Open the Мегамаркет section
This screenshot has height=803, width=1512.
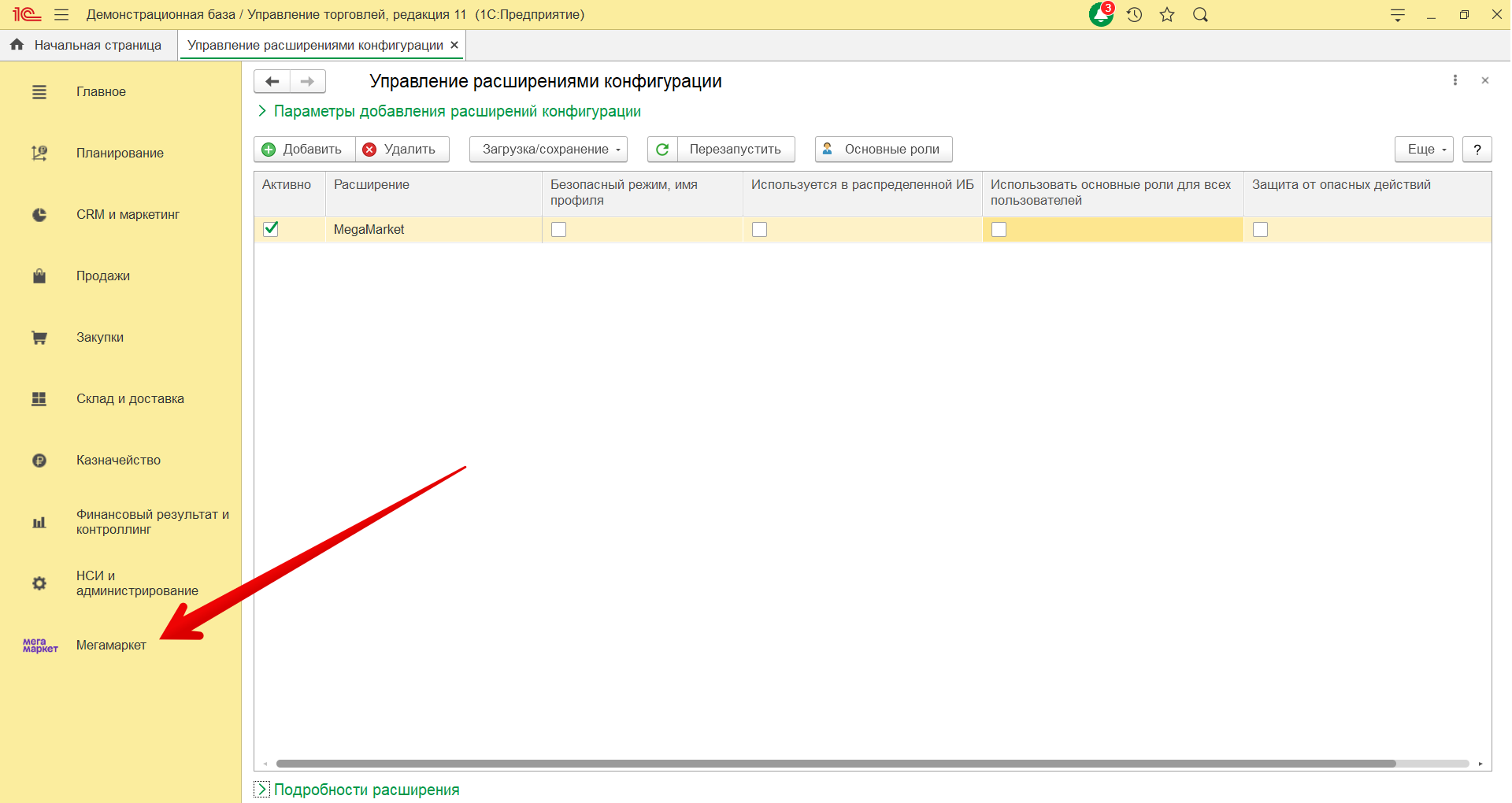point(111,646)
